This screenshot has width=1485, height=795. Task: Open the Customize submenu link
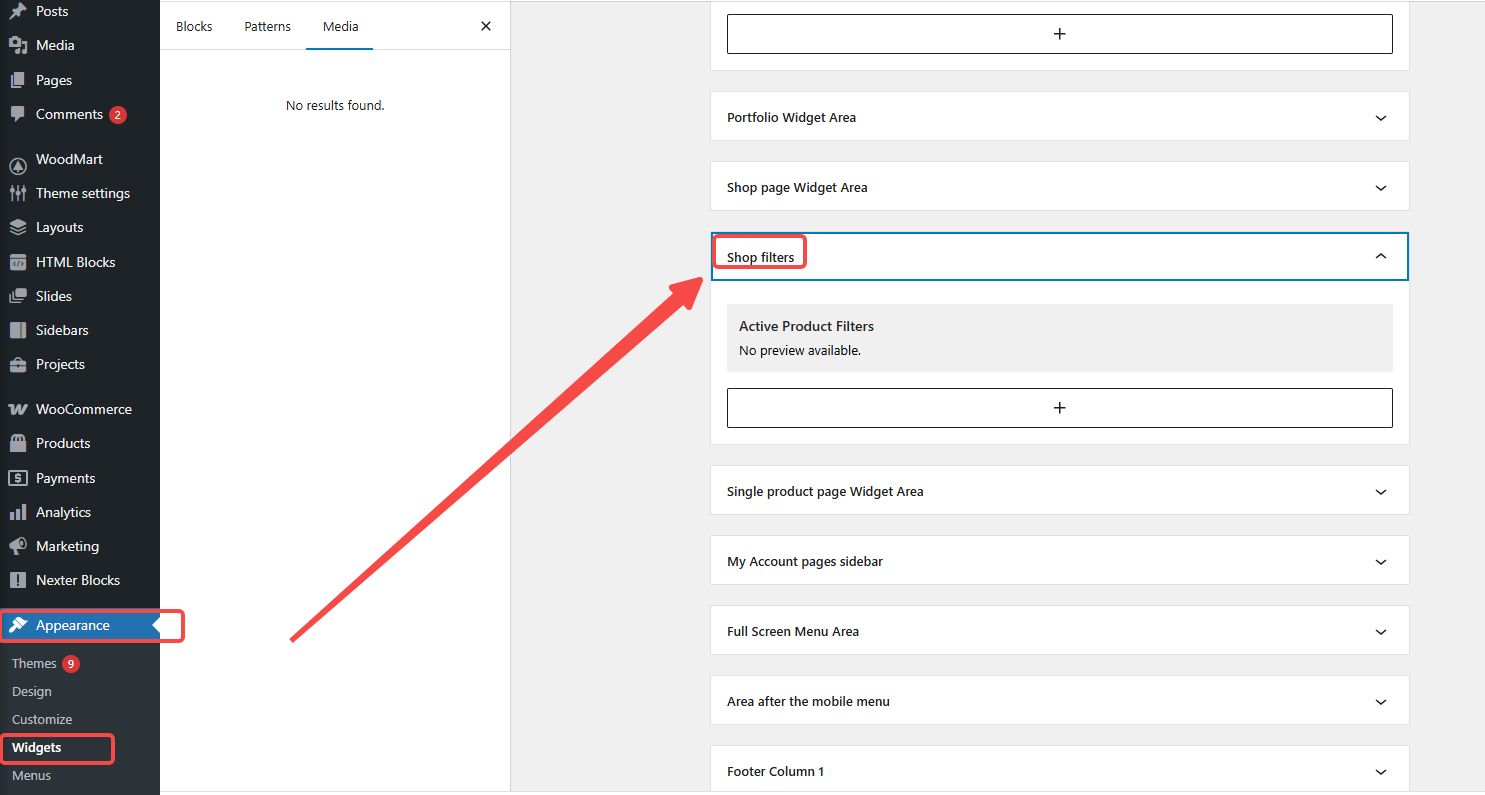[42, 720]
